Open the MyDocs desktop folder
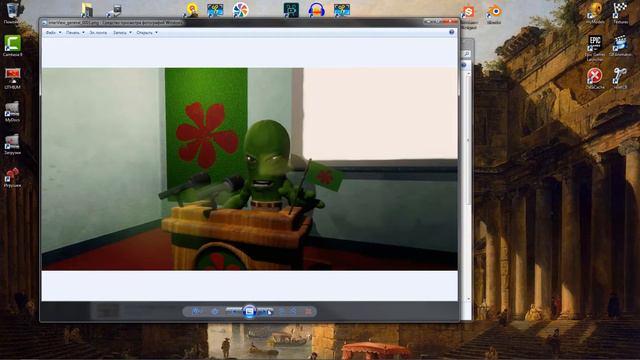 pos(13,111)
